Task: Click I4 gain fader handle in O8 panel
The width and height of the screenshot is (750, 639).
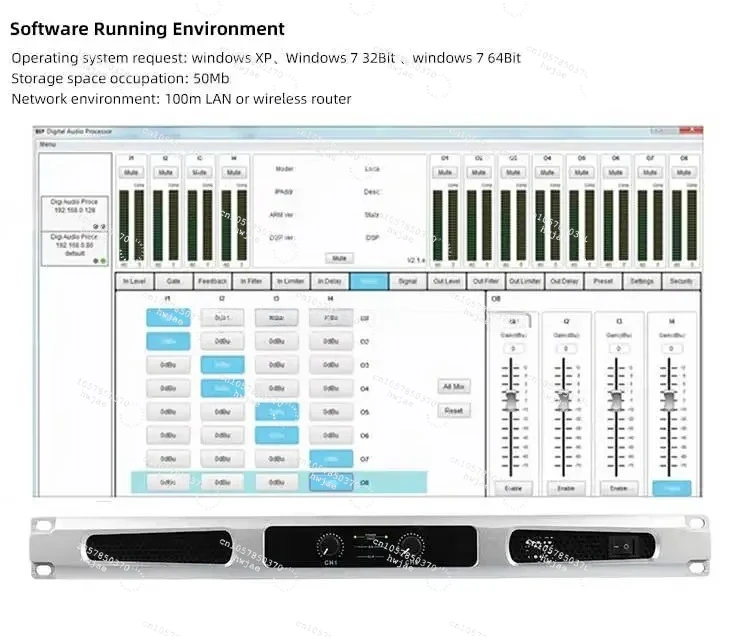Action: coord(669,401)
